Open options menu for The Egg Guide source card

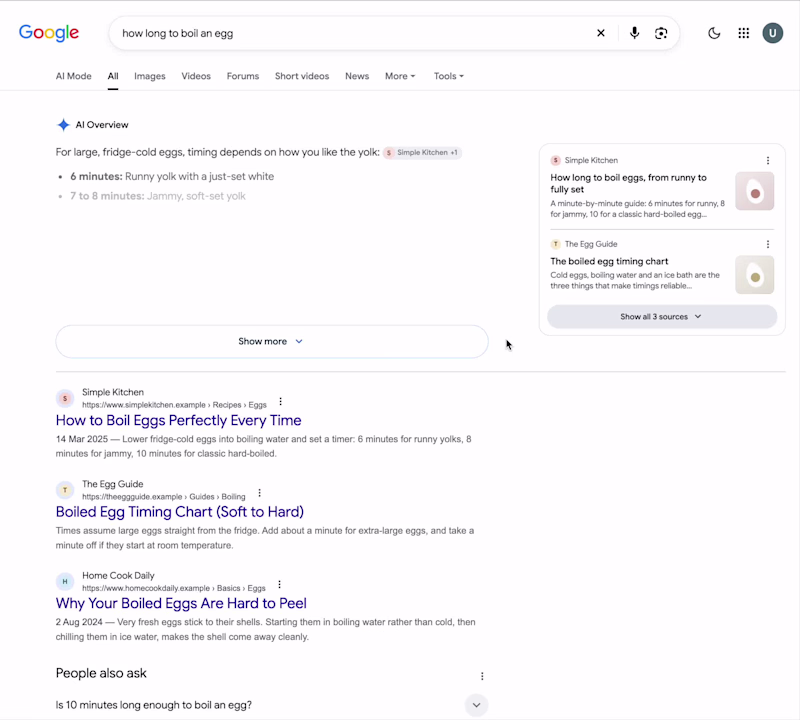[x=767, y=244]
